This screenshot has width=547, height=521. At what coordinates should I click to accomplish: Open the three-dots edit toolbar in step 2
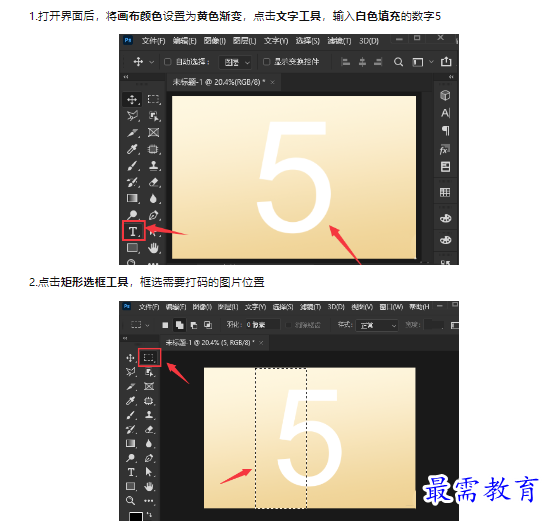[149, 501]
